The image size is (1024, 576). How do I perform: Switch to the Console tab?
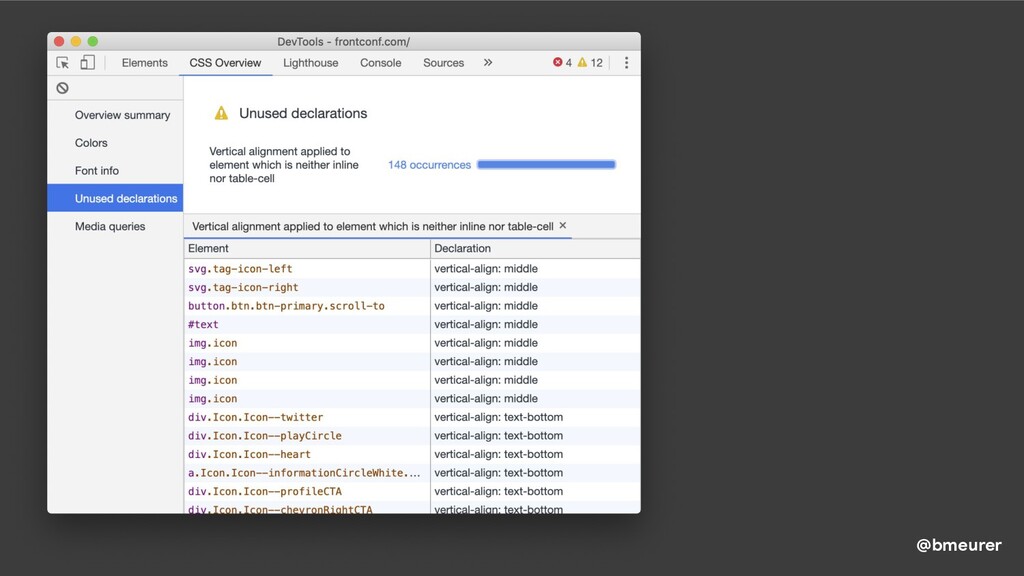tap(381, 63)
